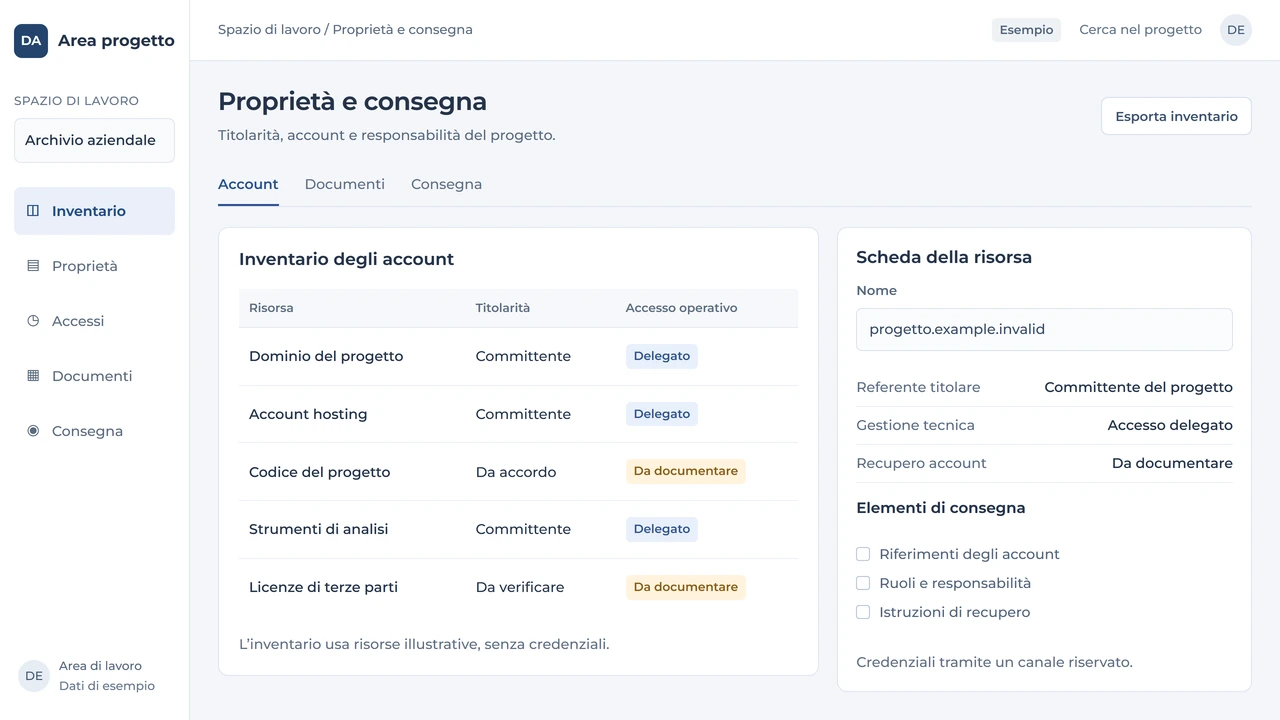1280x720 pixels.
Task: Switch to the Account tab
Action: [x=248, y=184]
